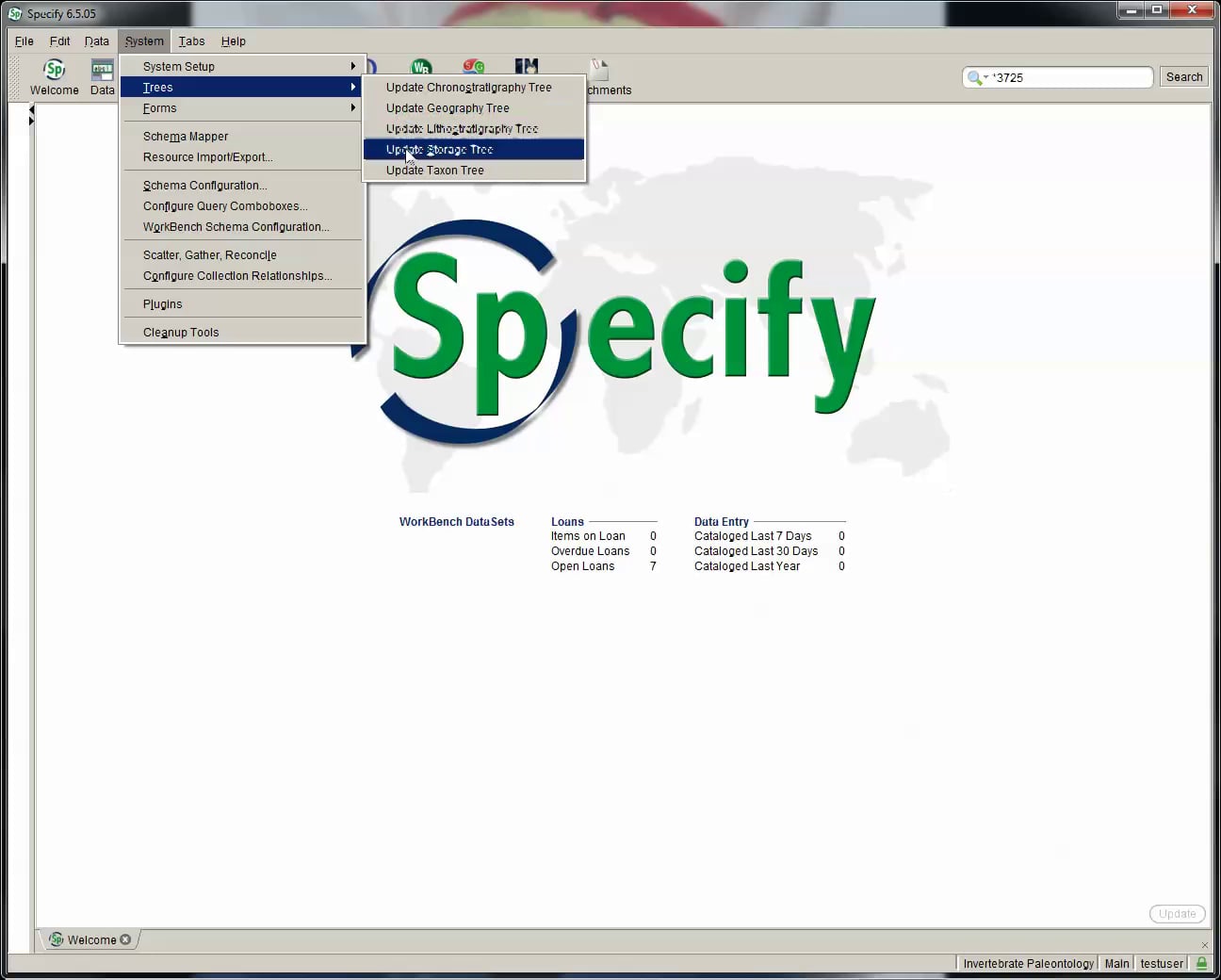This screenshot has width=1221, height=980.
Task: Choose Scatter, Gather, Reconcile
Action: [242, 254]
